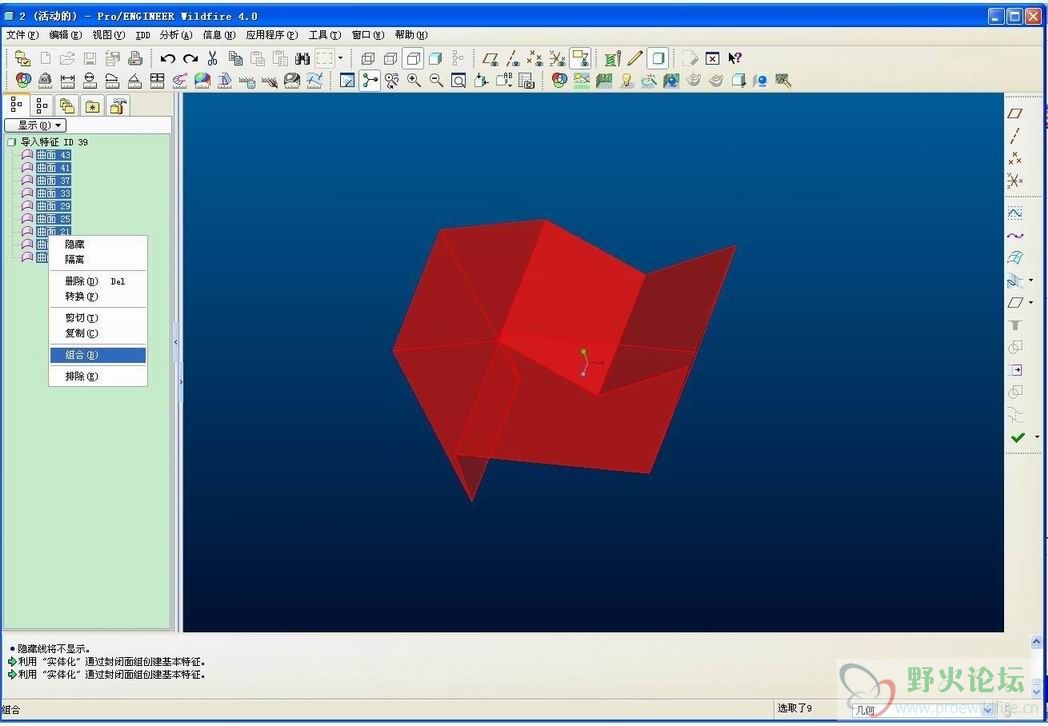Choose 复制 in context menu

pos(98,333)
